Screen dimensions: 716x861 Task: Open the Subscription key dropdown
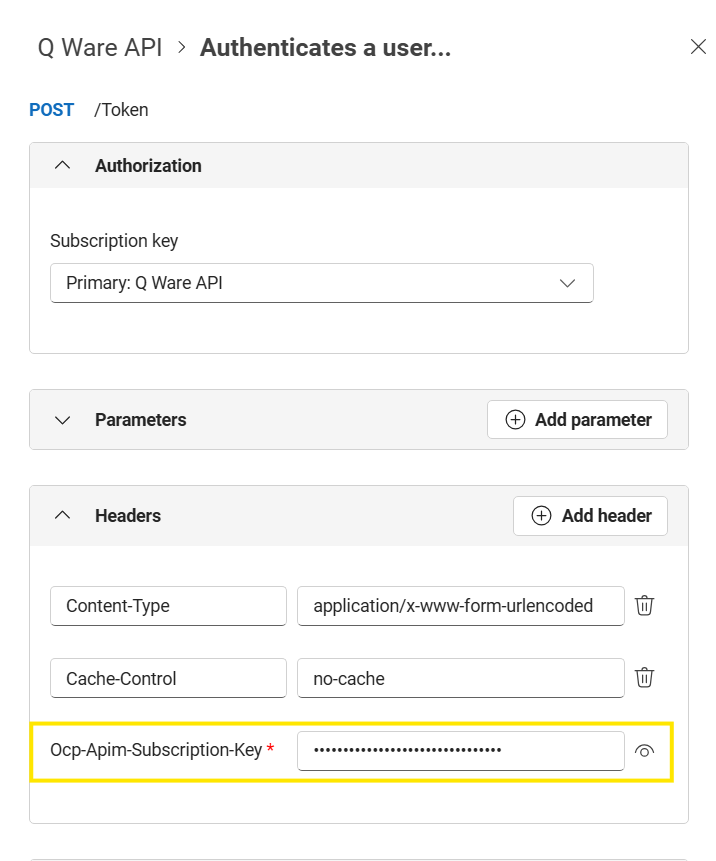(321, 283)
